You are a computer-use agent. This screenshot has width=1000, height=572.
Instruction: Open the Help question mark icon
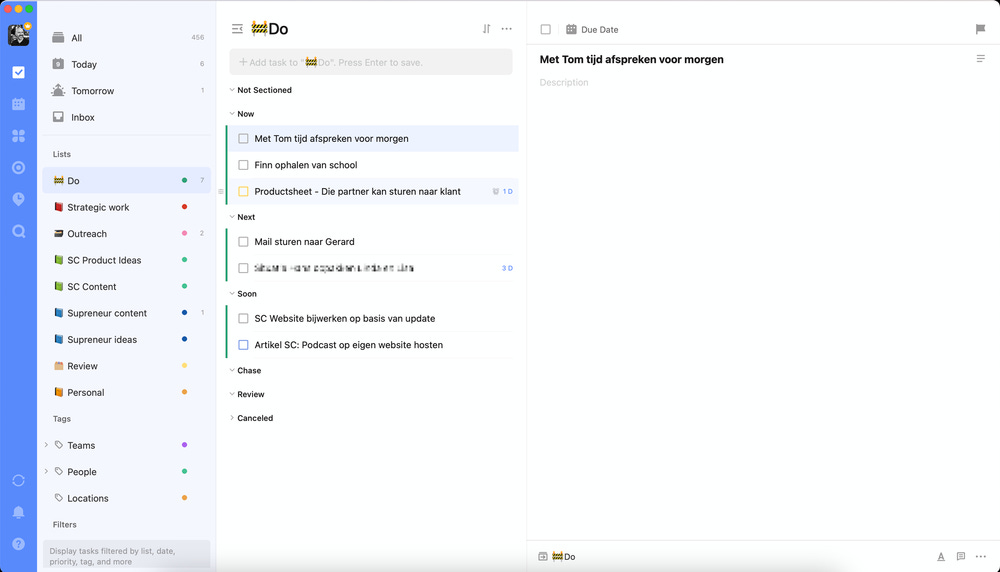pyautogui.click(x=18, y=544)
